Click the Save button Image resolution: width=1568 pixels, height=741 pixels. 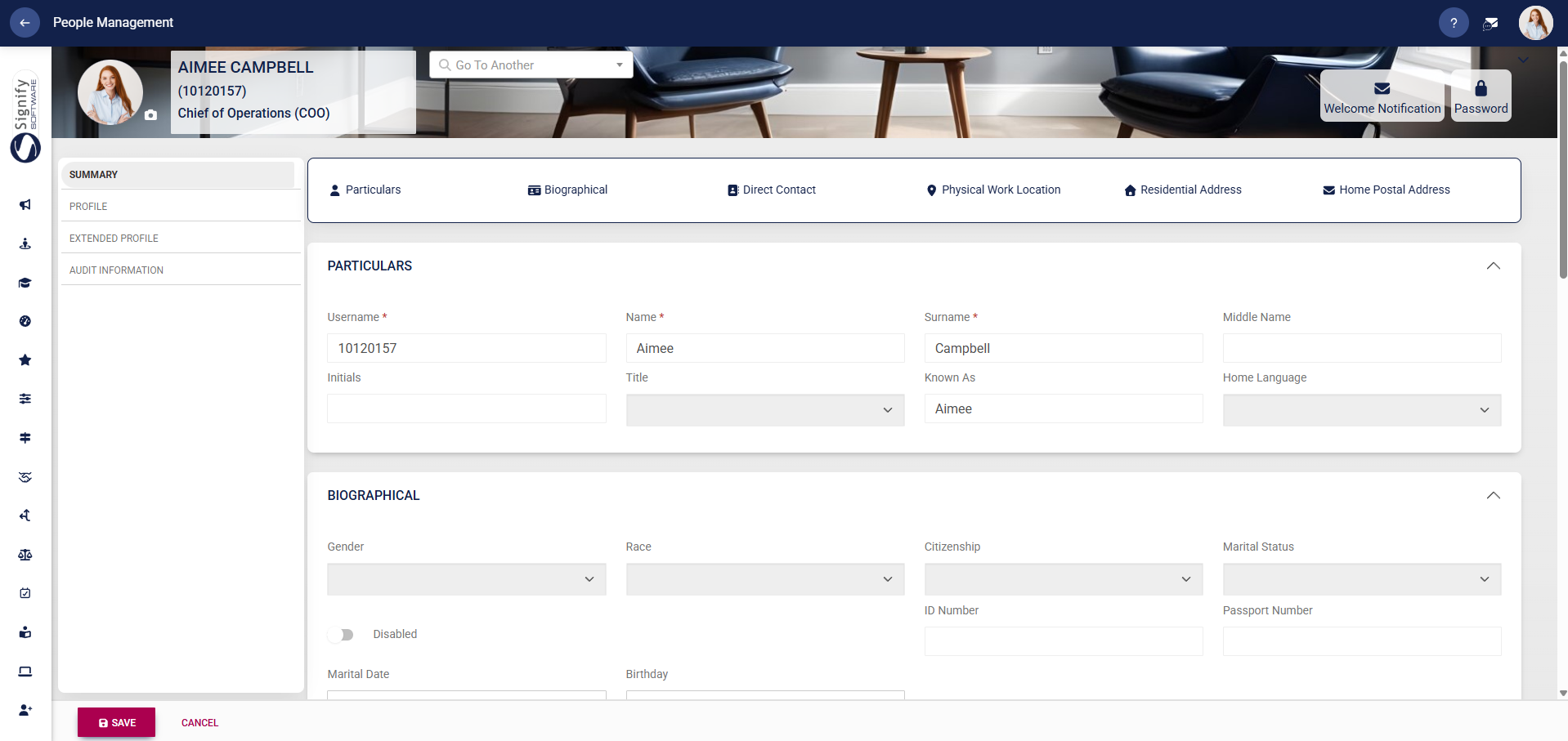[x=115, y=722]
